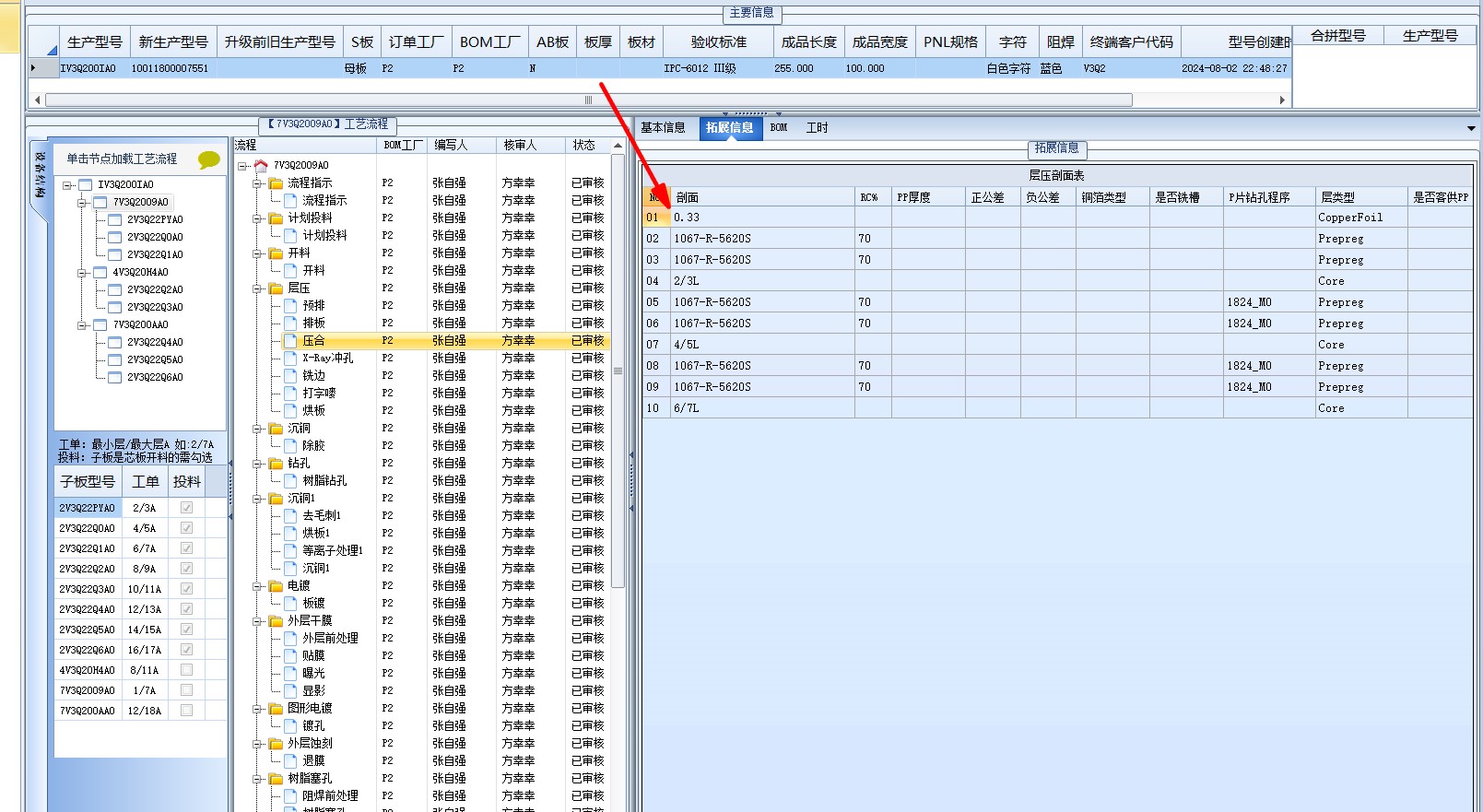Click the 开料 folder icon

point(276,253)
